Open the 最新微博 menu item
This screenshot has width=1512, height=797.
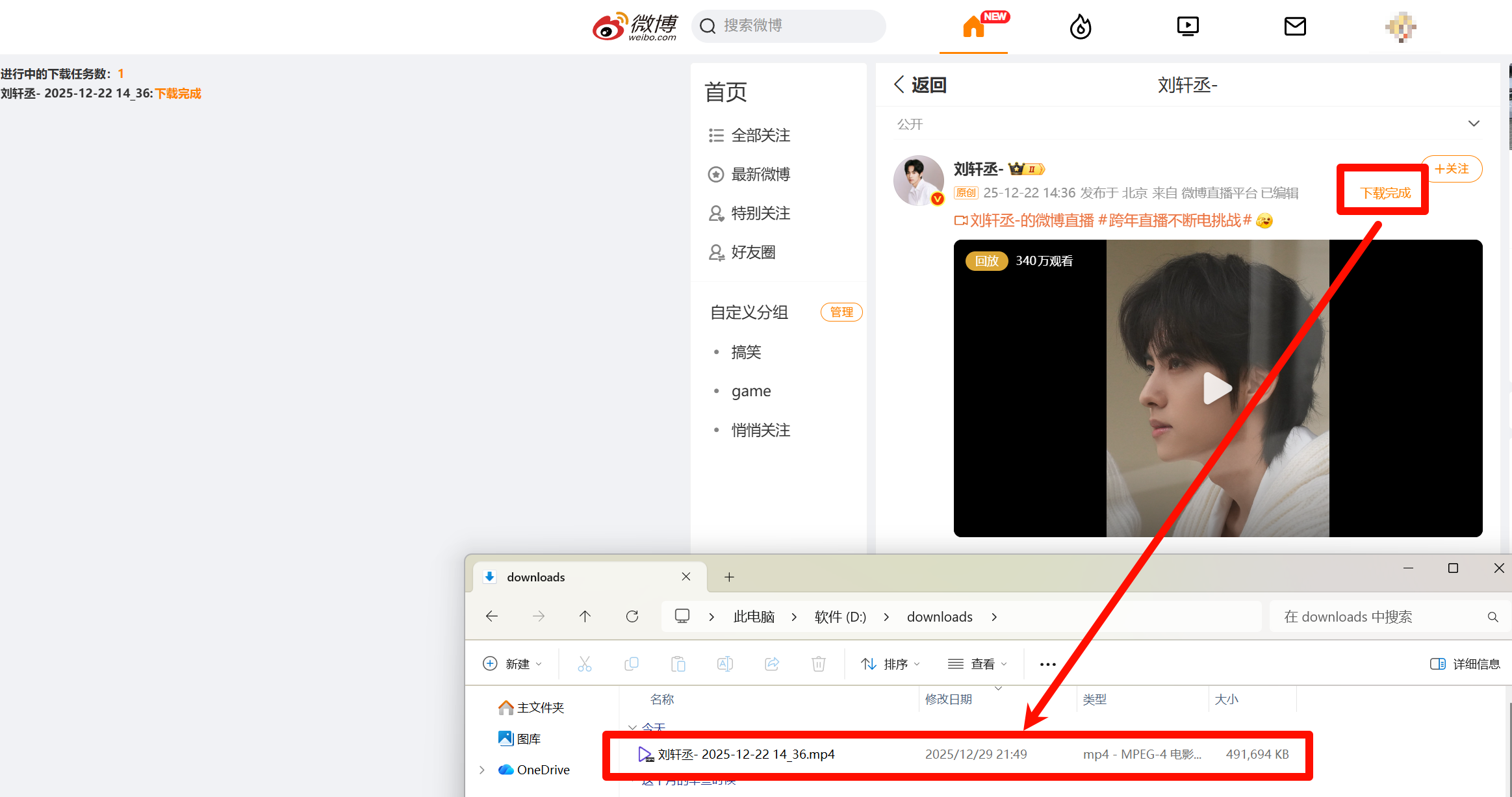[760, 174]
